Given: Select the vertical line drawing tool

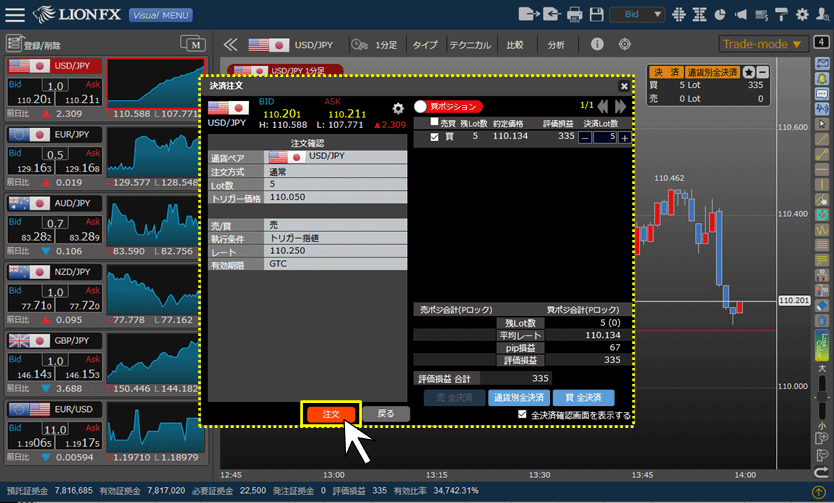Looking at the screenshot, I should tap(822, 185).
